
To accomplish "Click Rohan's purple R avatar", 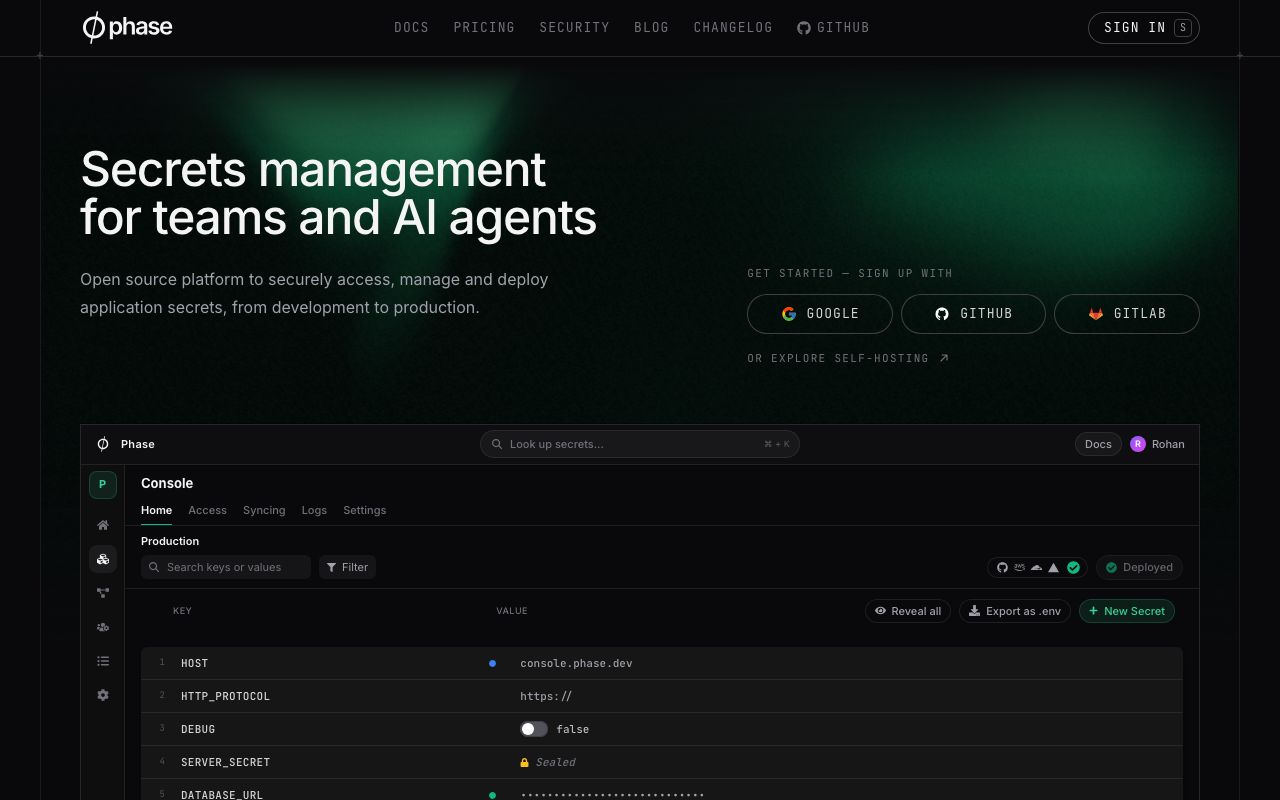I will click(1138, 444).
